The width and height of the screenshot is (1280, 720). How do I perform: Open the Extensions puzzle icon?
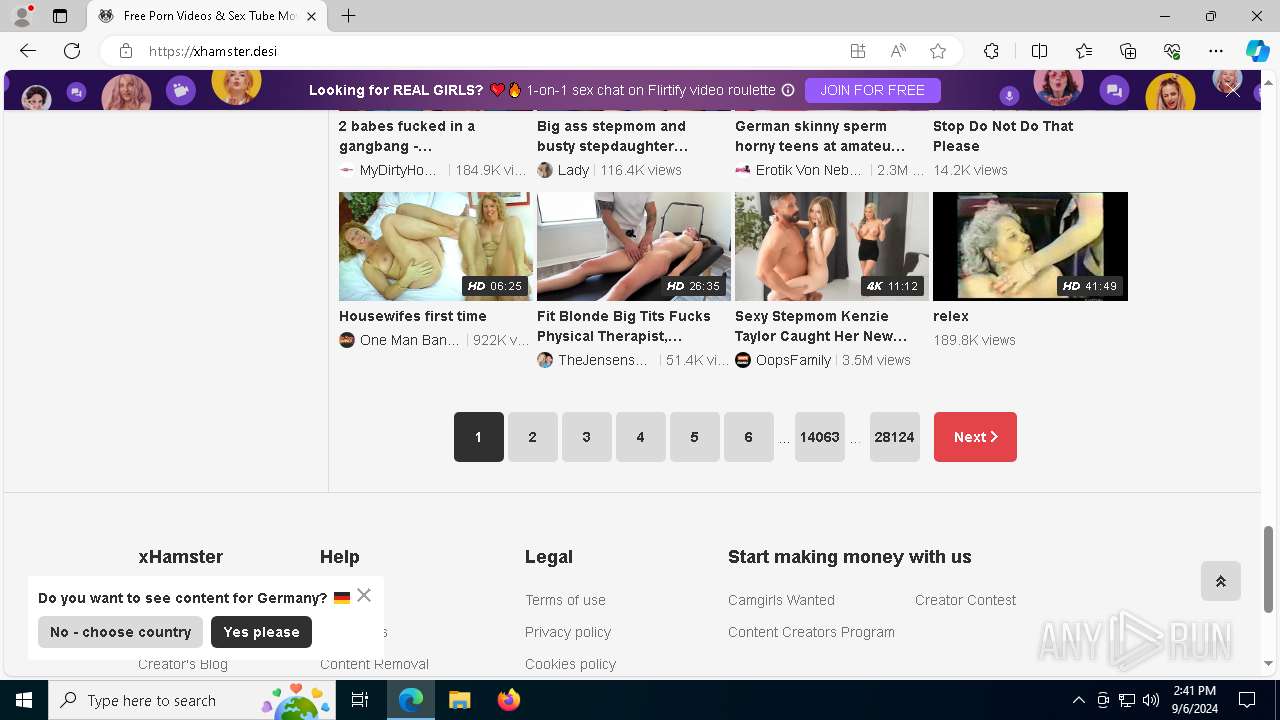991,51
